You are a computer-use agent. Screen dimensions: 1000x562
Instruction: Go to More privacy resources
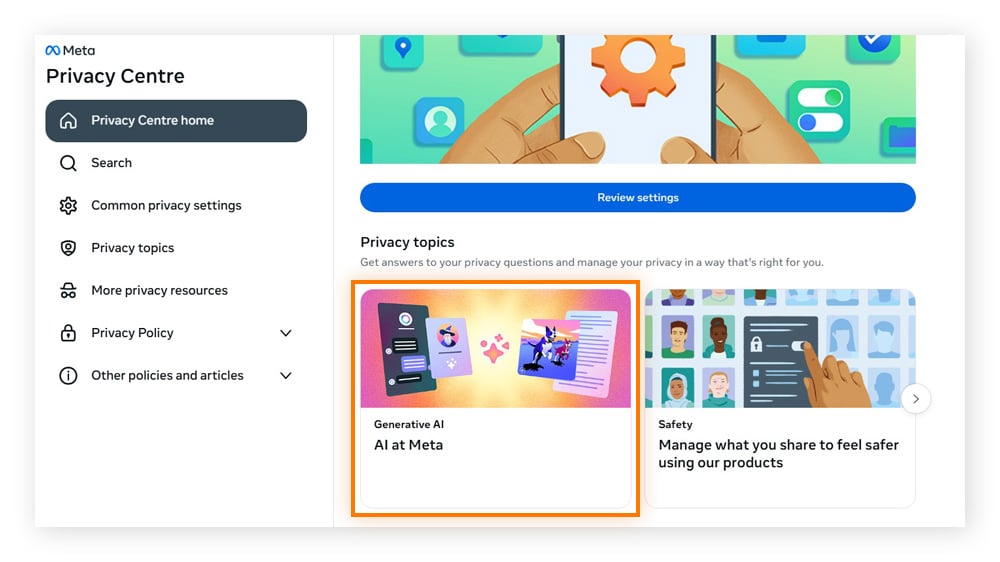tap(159, 290)
